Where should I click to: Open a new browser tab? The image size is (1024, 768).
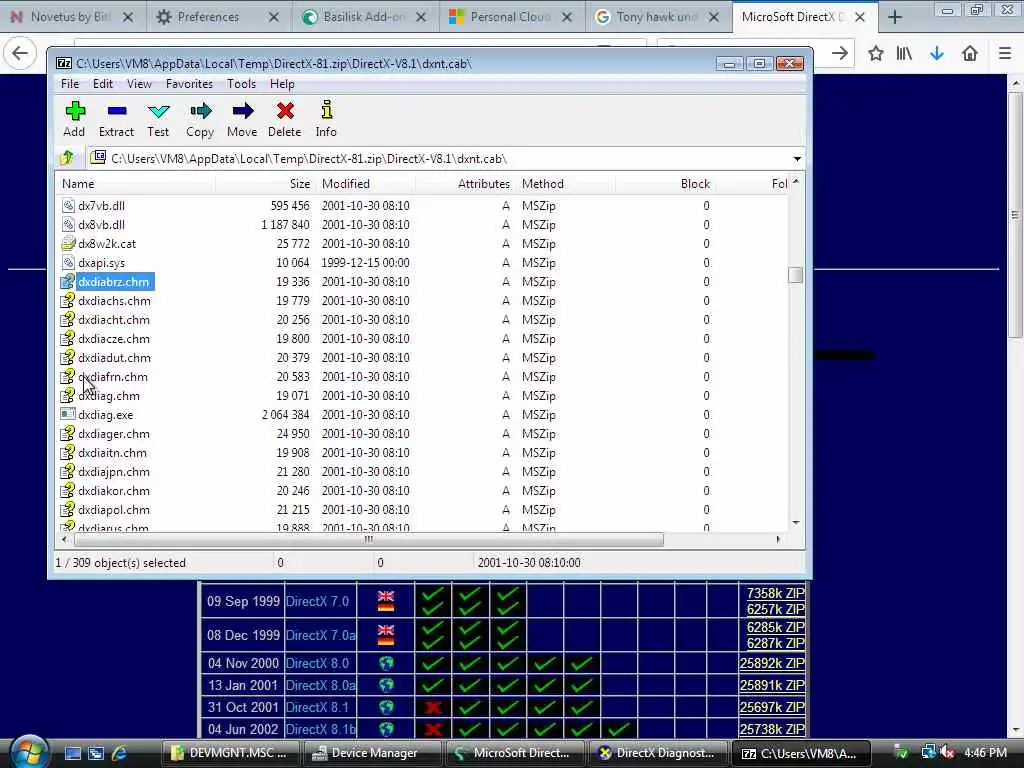click(x=895, y=17)
